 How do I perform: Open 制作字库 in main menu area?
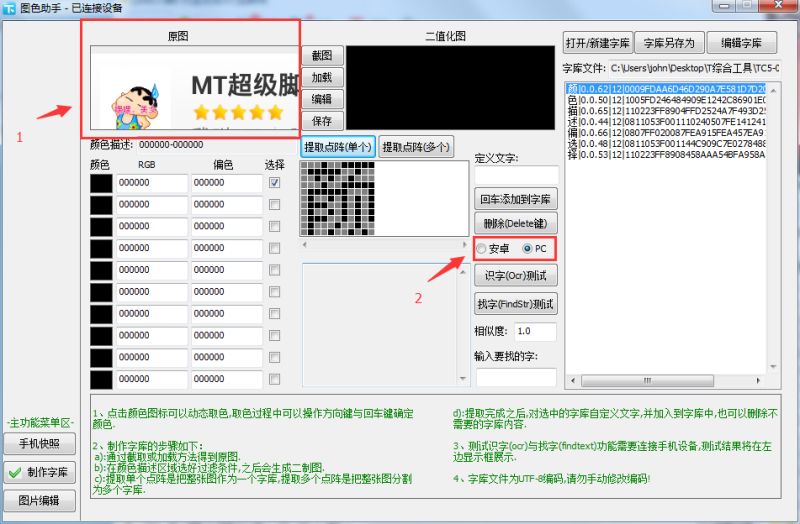[40, 472]
